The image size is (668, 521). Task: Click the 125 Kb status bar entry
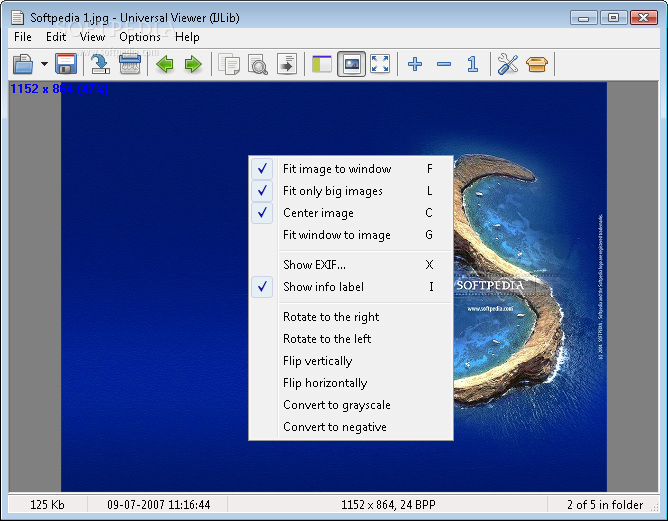point(47,505)
